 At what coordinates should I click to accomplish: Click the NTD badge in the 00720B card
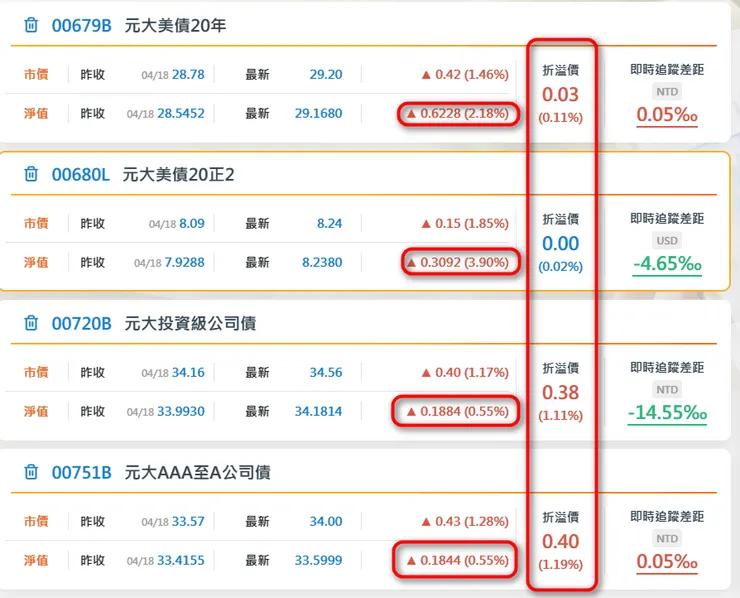tap(667, 389)
